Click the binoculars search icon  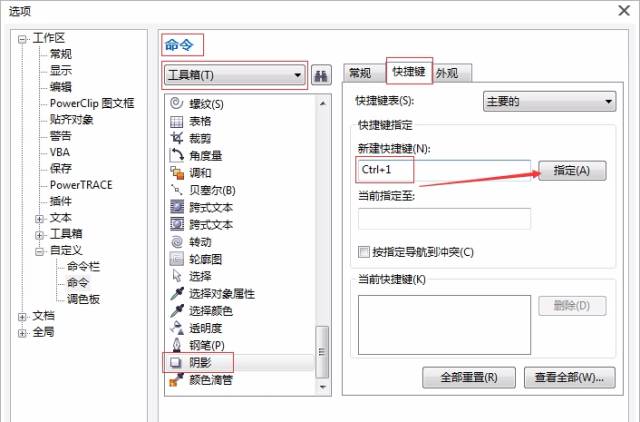click(321, 75)
